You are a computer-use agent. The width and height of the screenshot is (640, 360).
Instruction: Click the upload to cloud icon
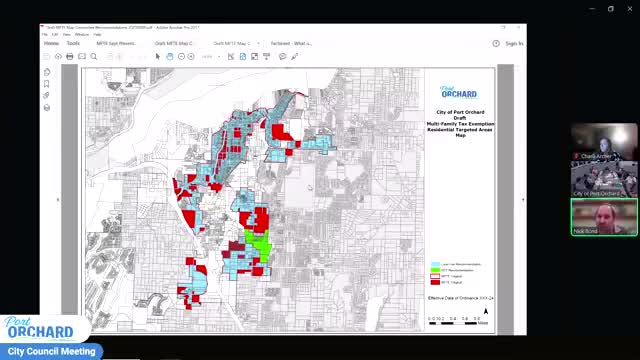[x=58, y=57]
